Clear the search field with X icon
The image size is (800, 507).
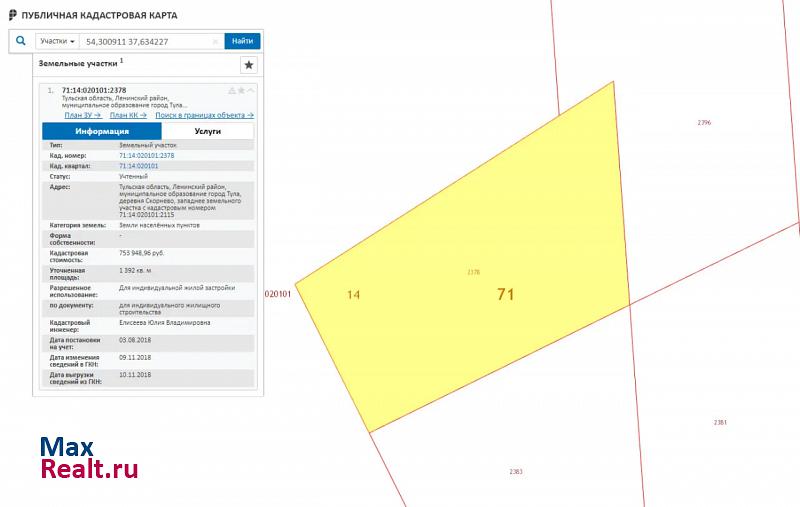click(x=215, y=42)
